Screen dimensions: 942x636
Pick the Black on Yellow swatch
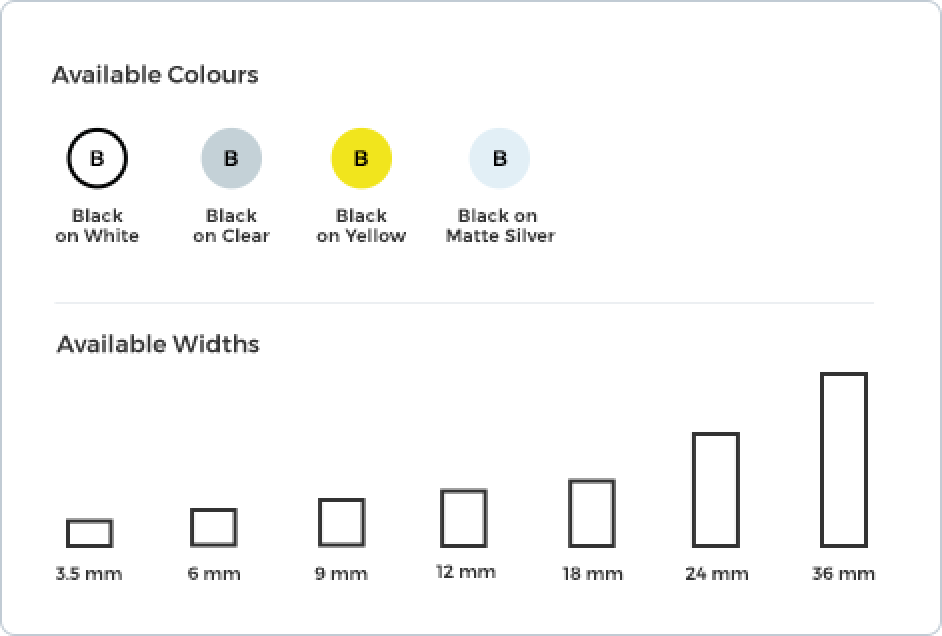coord(361,158)
